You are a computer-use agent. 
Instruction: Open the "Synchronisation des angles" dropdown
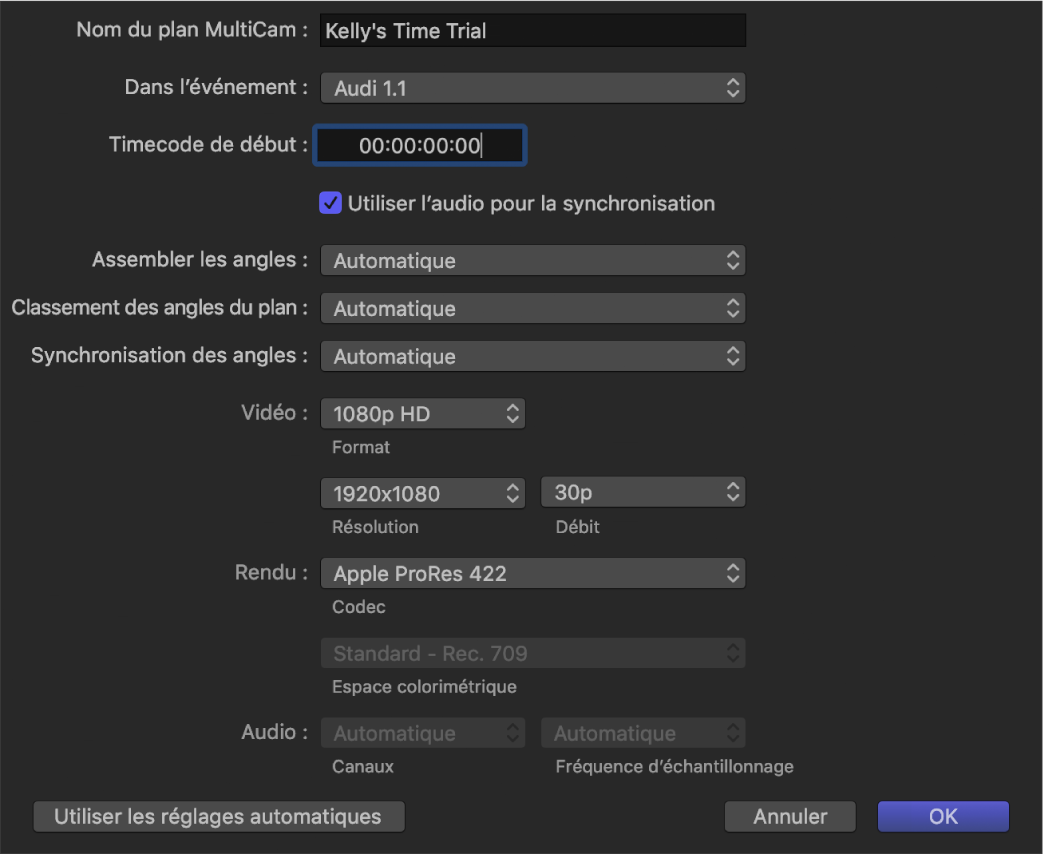(532, 356)
